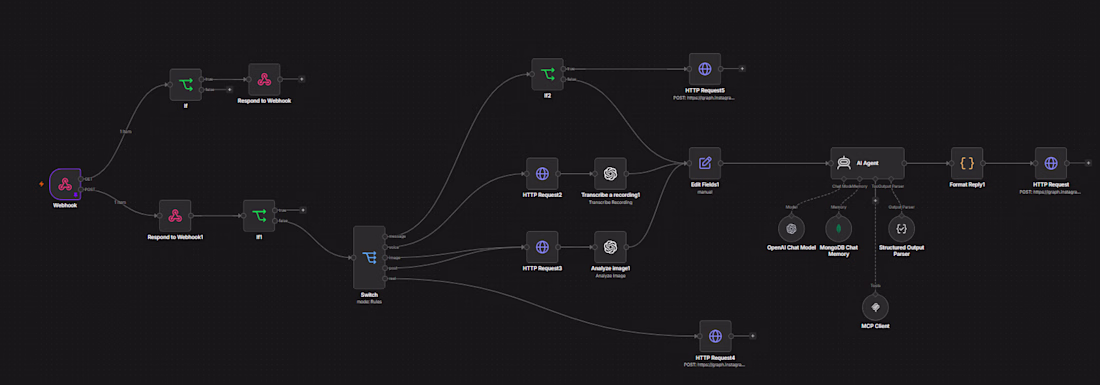Select the Respond to Webhook node
This screenshot has width=1100, height=385.
point(264,79)
